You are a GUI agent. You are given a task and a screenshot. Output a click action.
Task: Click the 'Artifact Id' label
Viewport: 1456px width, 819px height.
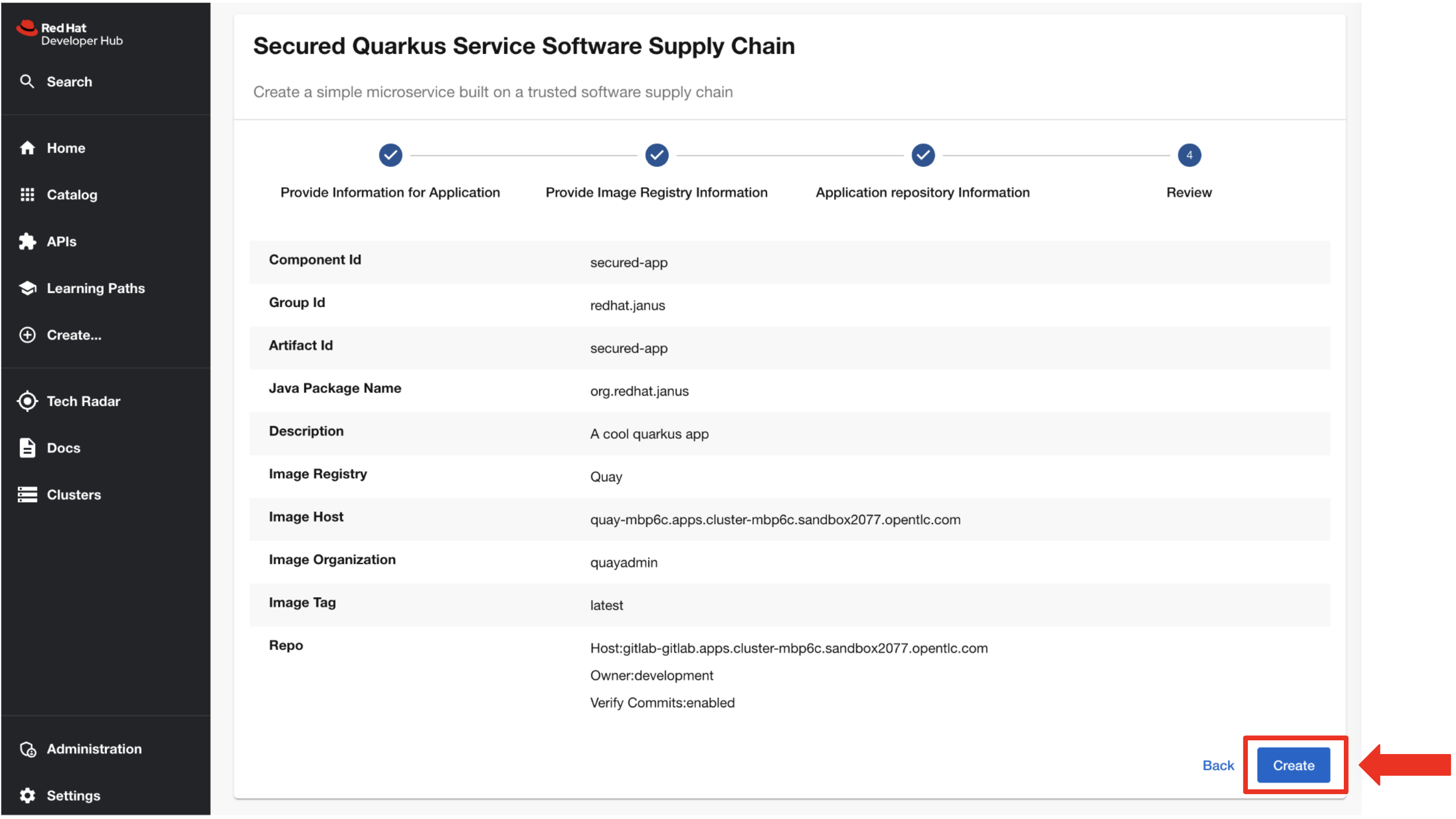[x=301, y=346]
